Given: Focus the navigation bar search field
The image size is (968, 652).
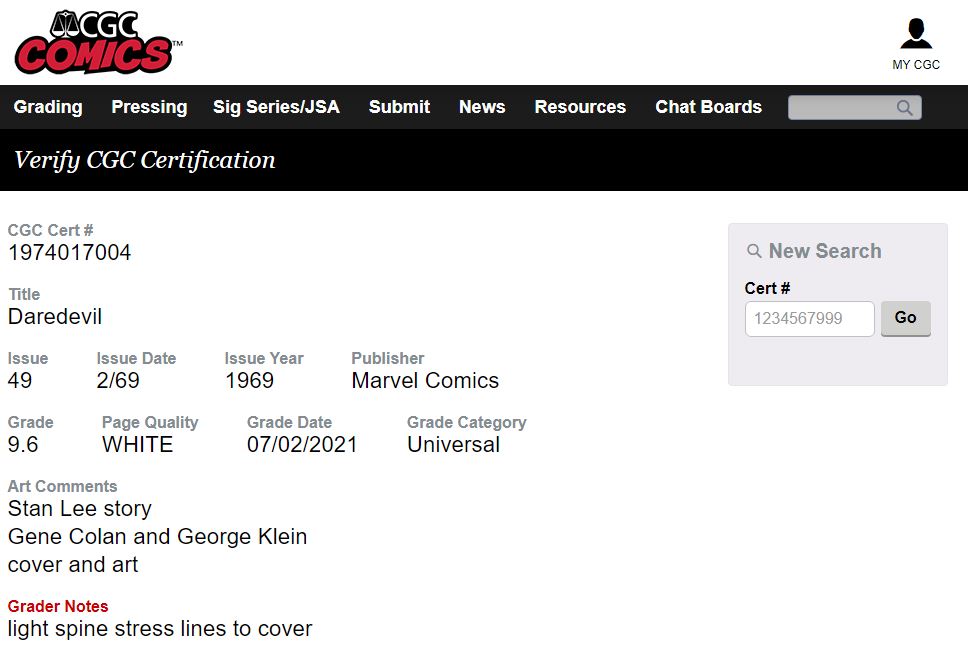Looking at the screenshot, I should pos(842,108).
